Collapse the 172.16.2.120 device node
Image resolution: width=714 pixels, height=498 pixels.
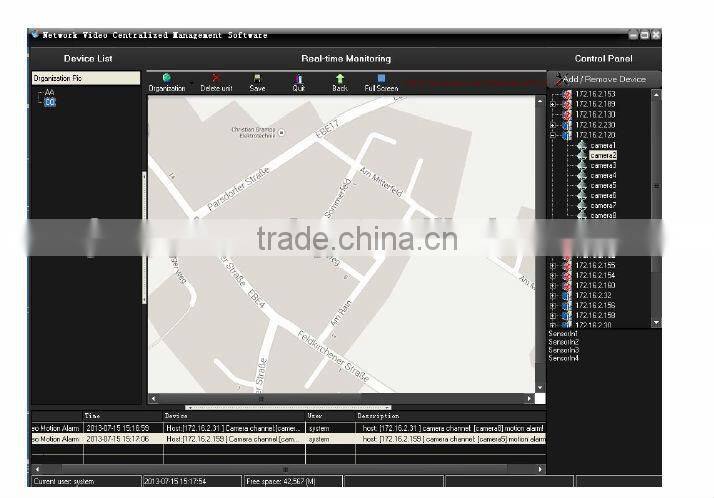[x=554, y=135]
